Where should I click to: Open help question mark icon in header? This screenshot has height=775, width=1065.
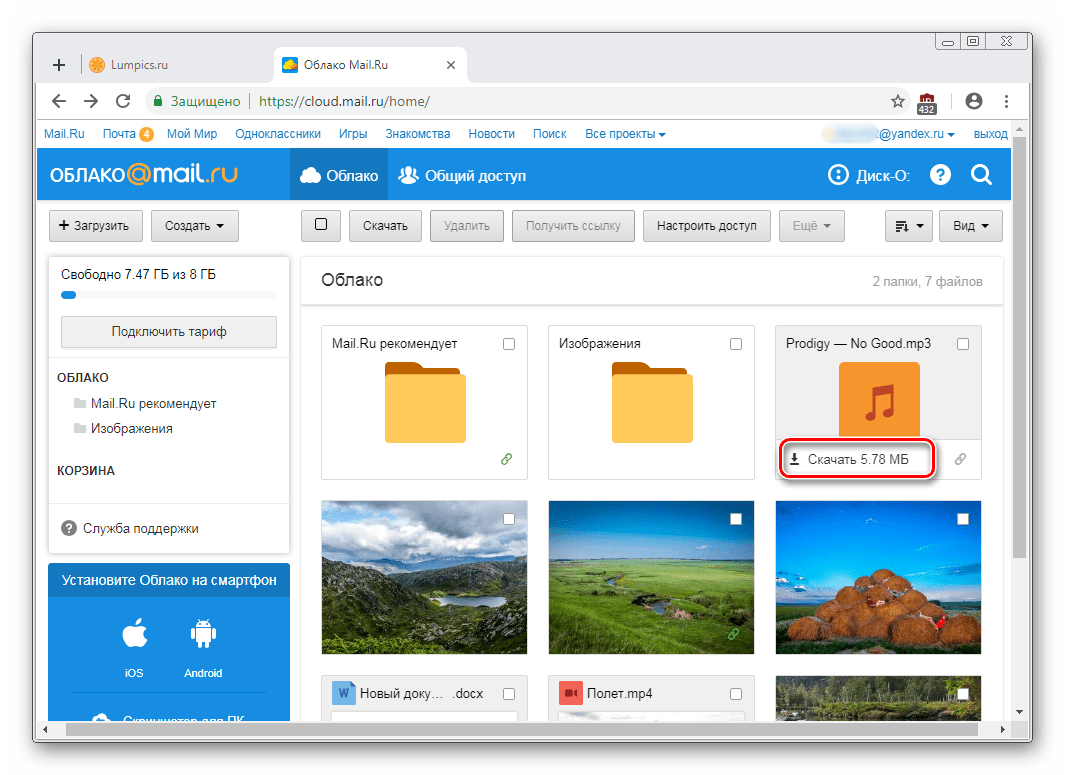coord(940,176)
